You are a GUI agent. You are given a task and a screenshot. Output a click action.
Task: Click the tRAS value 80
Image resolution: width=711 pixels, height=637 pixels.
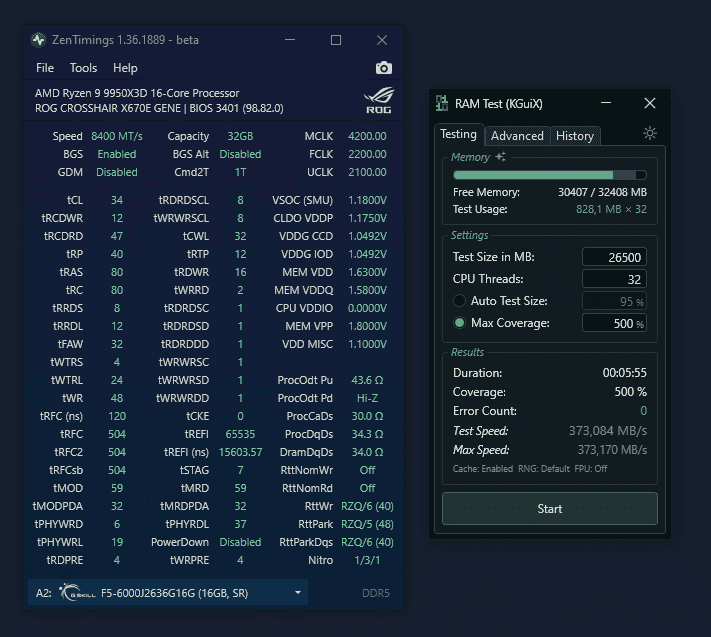point(117,272)
